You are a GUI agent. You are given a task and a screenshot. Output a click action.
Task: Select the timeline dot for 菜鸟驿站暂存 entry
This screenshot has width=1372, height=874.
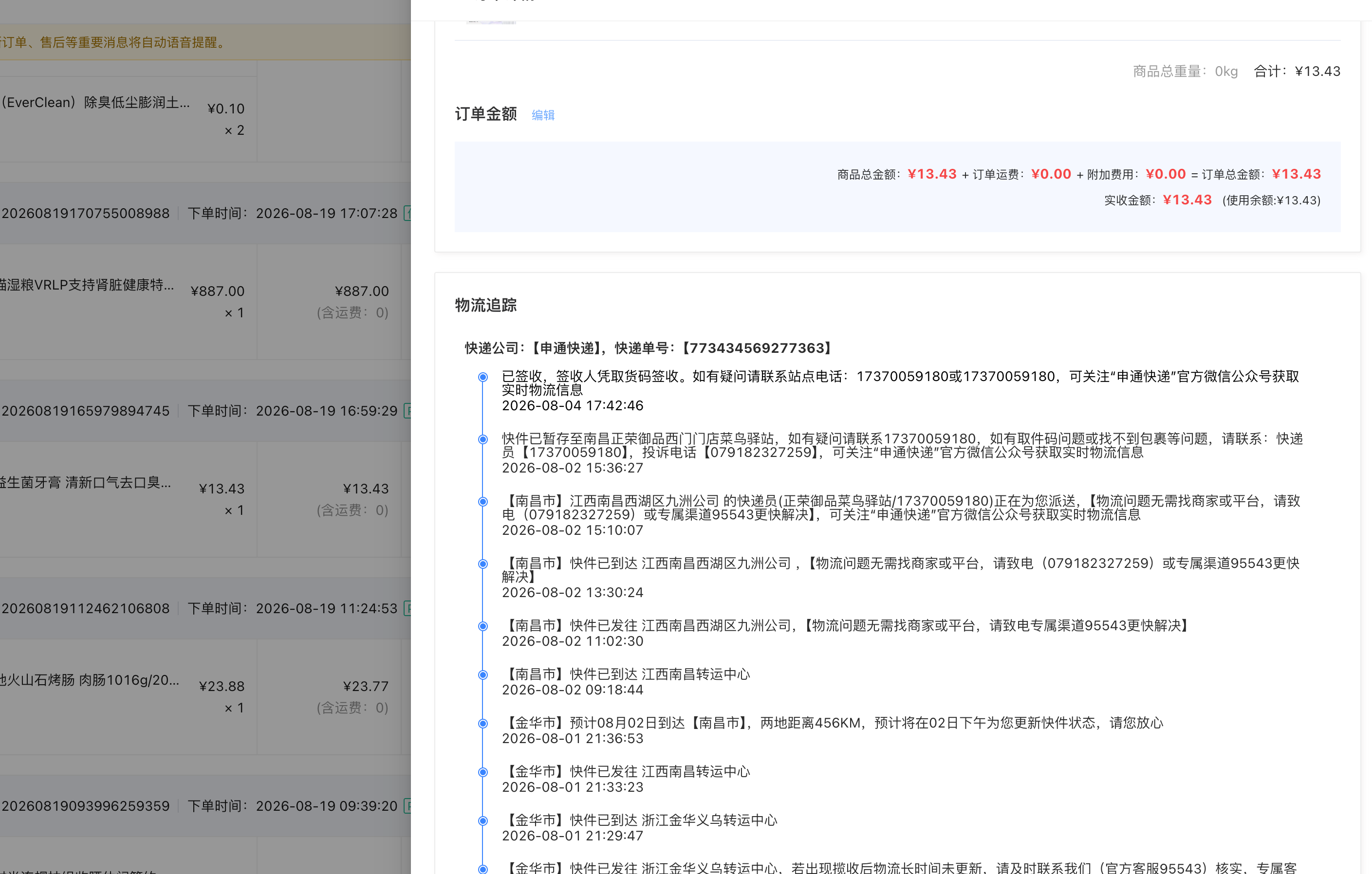pyautogui.click(x=482, y=439)
